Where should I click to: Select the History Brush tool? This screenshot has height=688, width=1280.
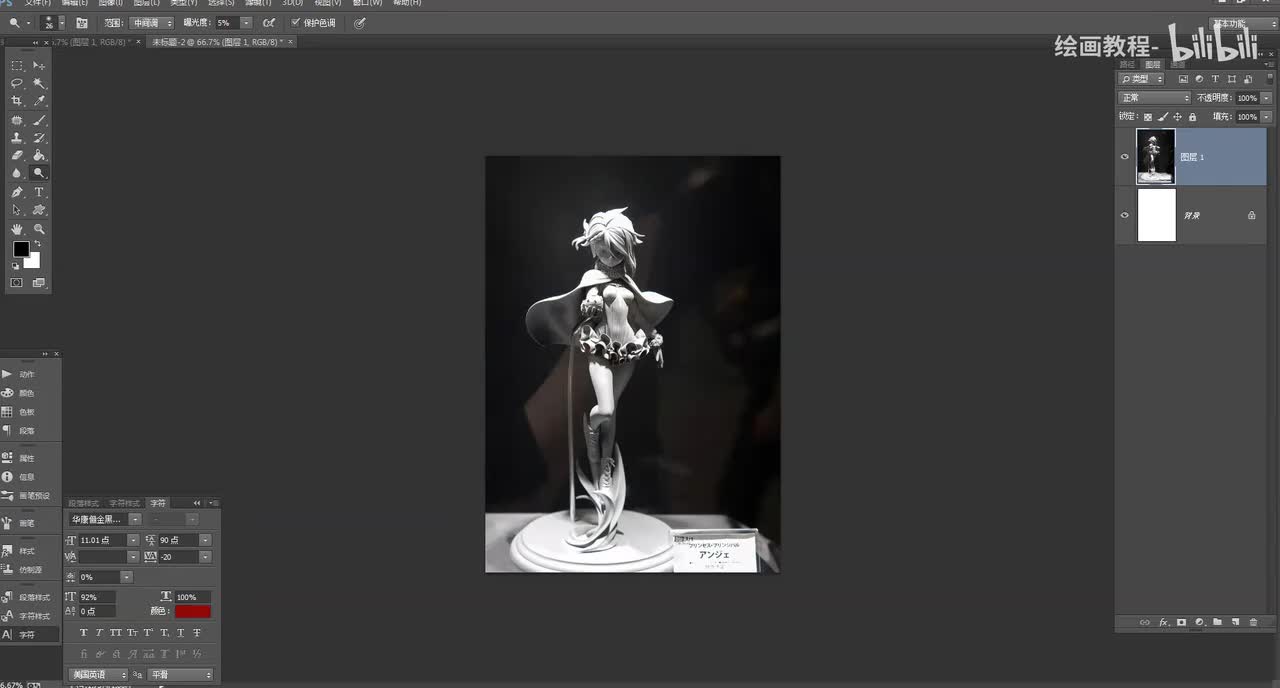[x=39, y=138]
